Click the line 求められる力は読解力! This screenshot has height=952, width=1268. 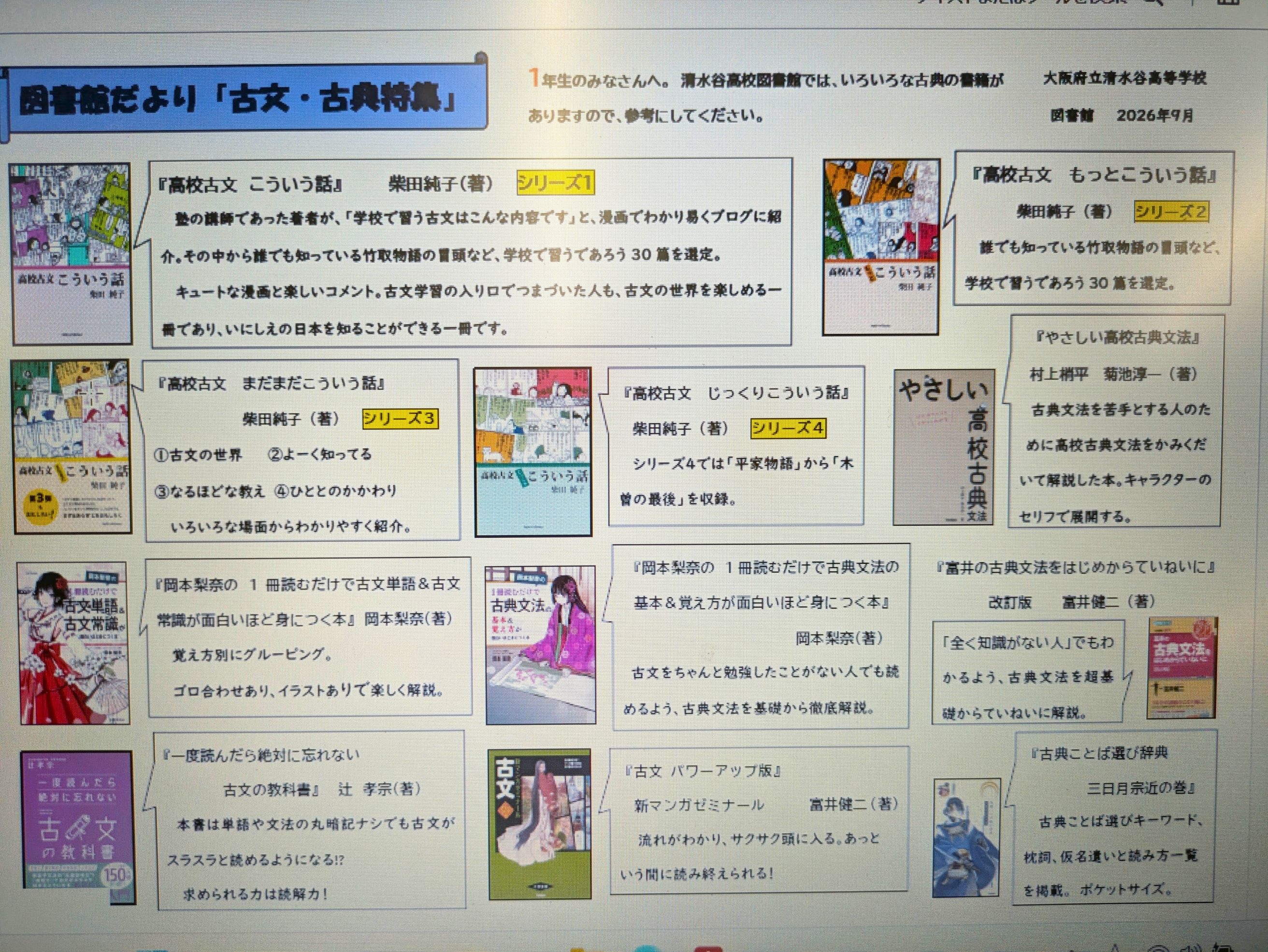tap(255, 894)
